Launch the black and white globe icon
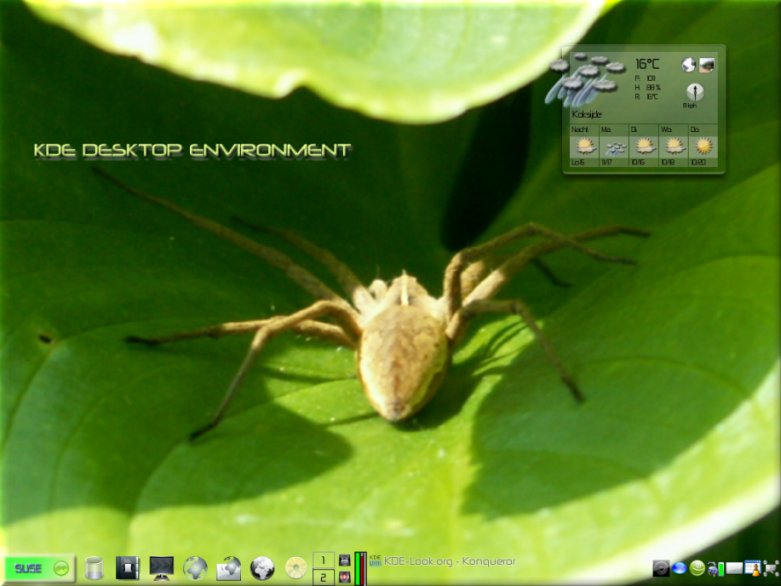Image resolution: width=781 pixels, height=586 pixels. (x=262, y=568)
